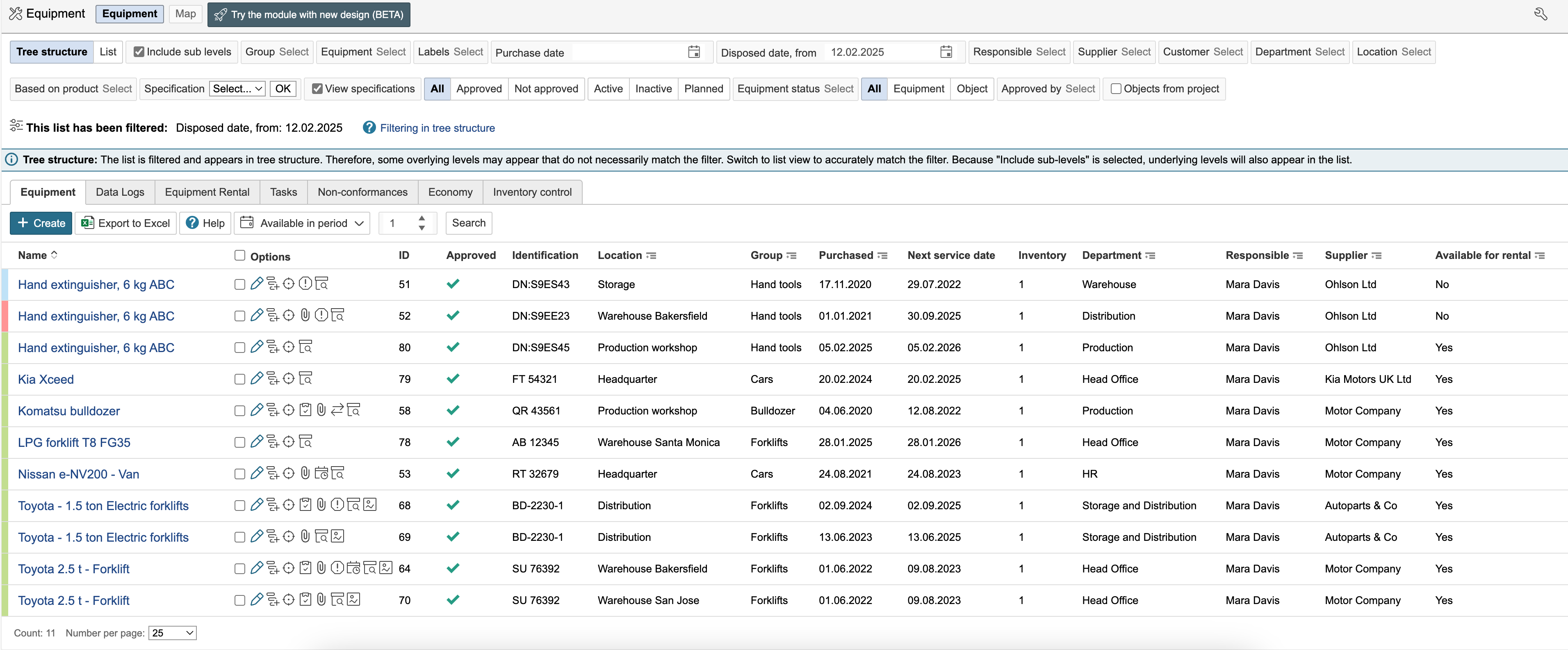Viewport: 1568px width, 650px height.
Task: Uncheck the Include sub levels checkbox
Action: [139, 52]
